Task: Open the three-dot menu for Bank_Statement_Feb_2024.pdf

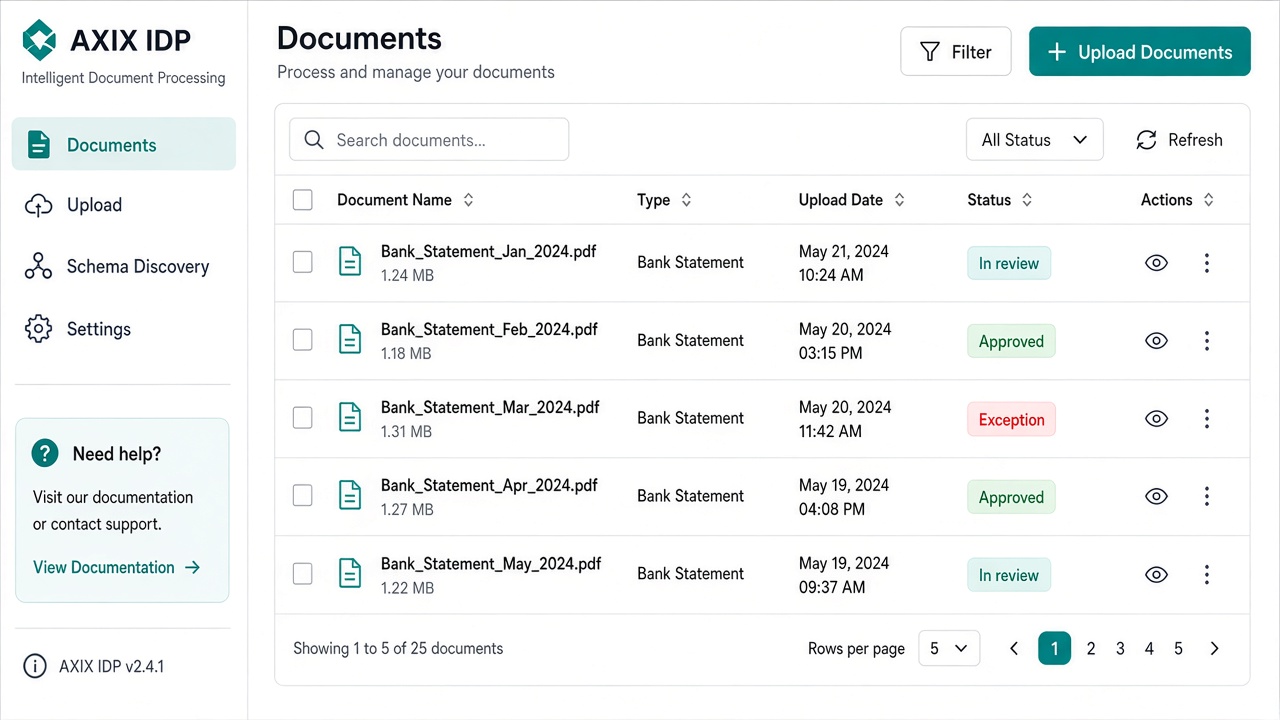Action: click(x=1207, y=341)
